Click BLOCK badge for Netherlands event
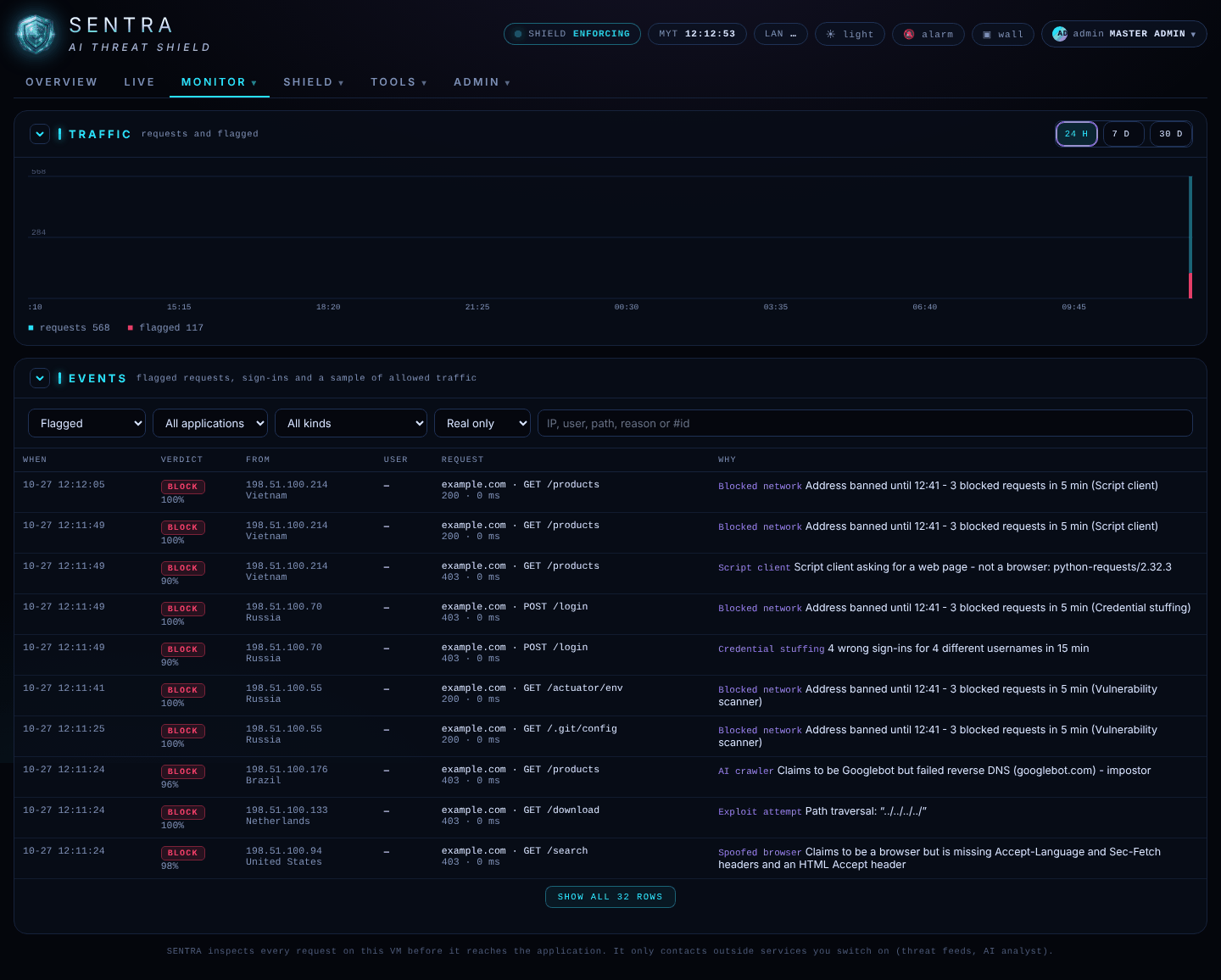 (x=183, y=812)
